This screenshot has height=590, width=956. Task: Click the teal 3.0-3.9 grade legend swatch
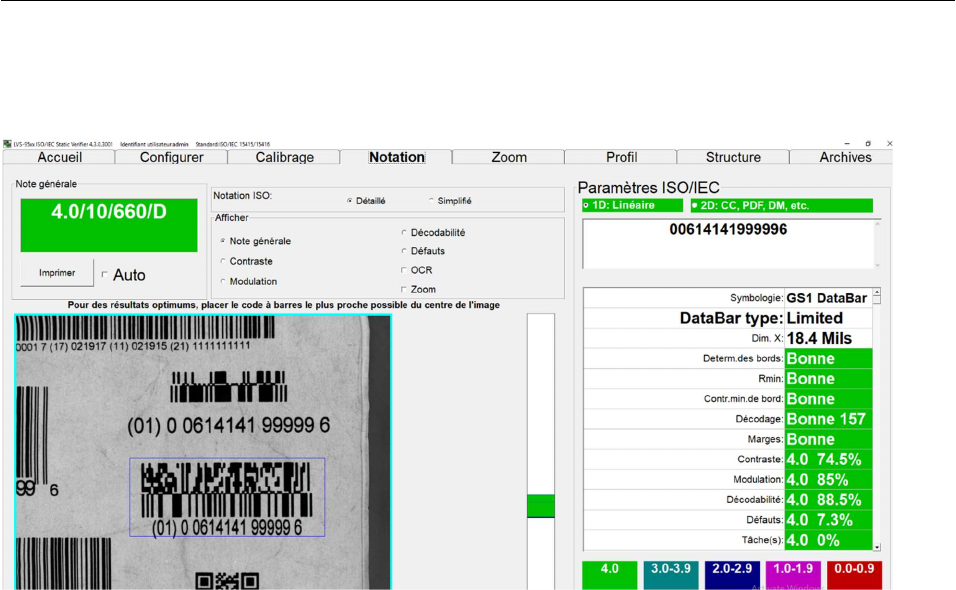point(671,575)
